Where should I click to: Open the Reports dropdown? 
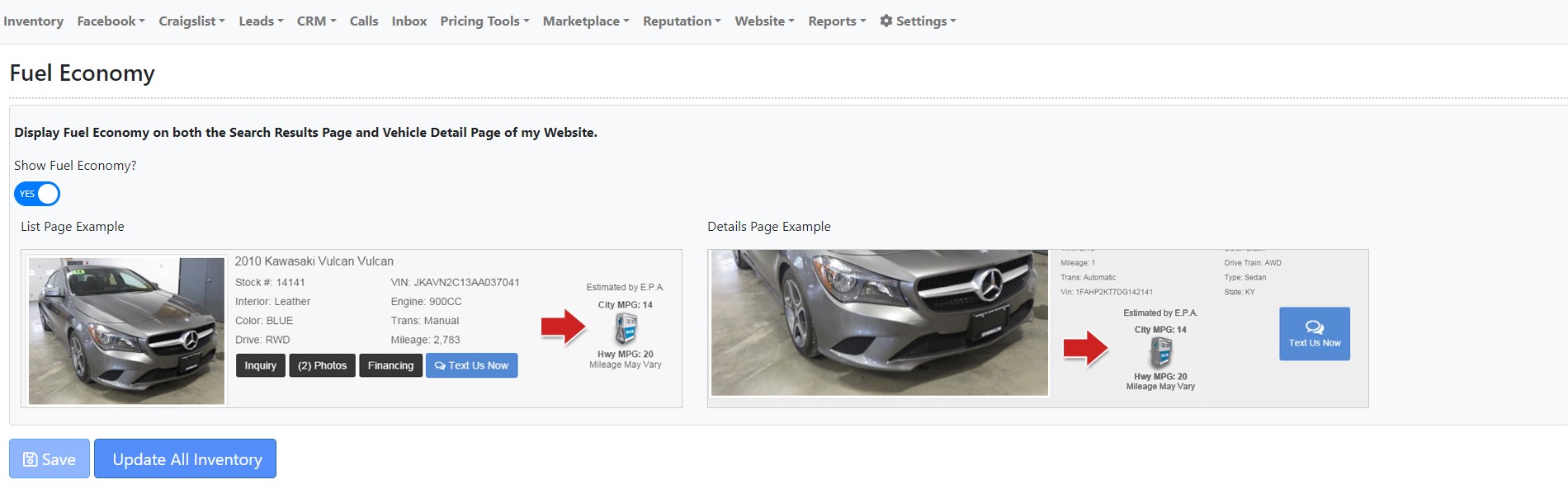coord(836,21)
